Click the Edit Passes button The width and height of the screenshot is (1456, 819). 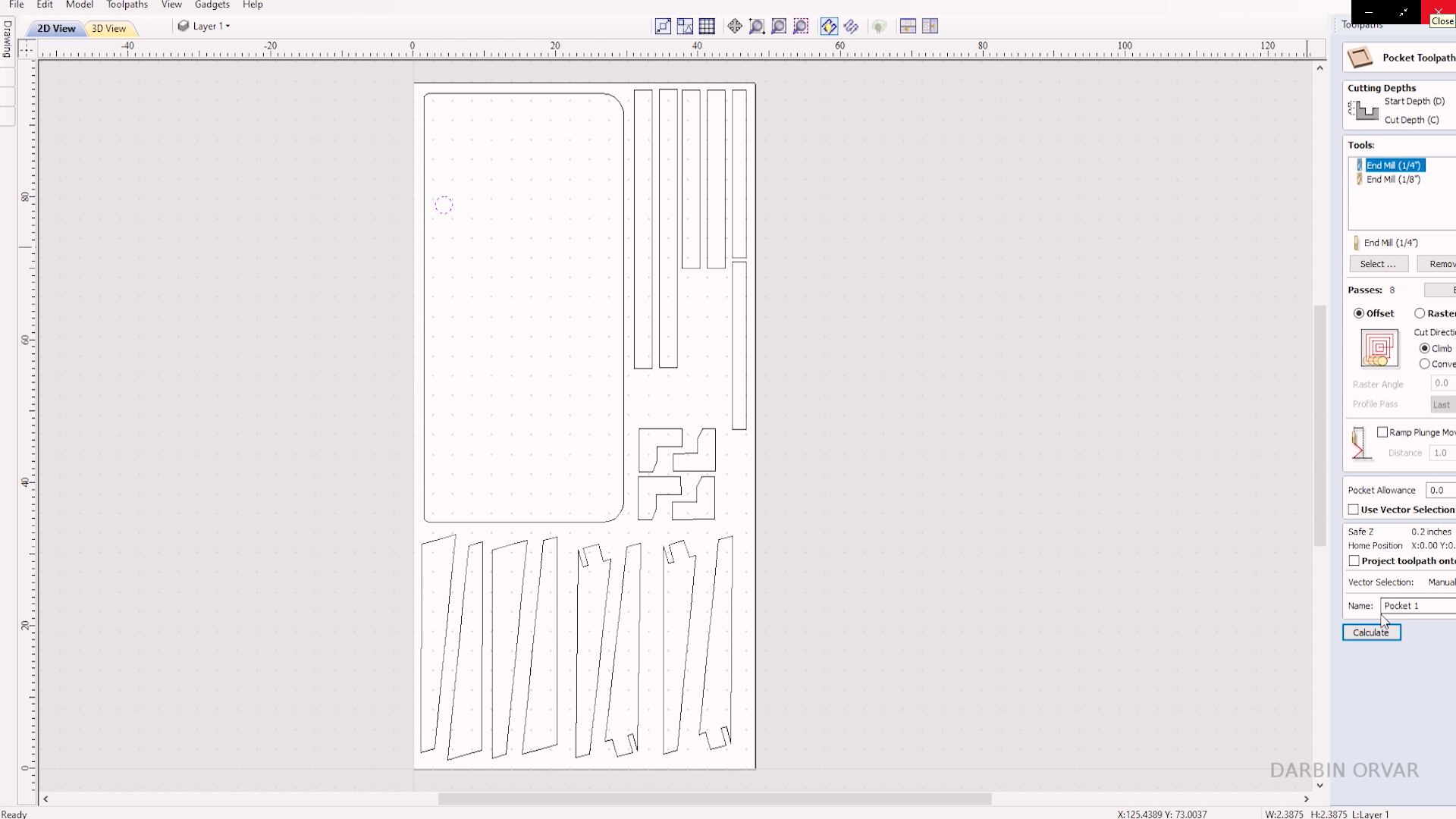pyautogui.click(x=1440, y=290)
